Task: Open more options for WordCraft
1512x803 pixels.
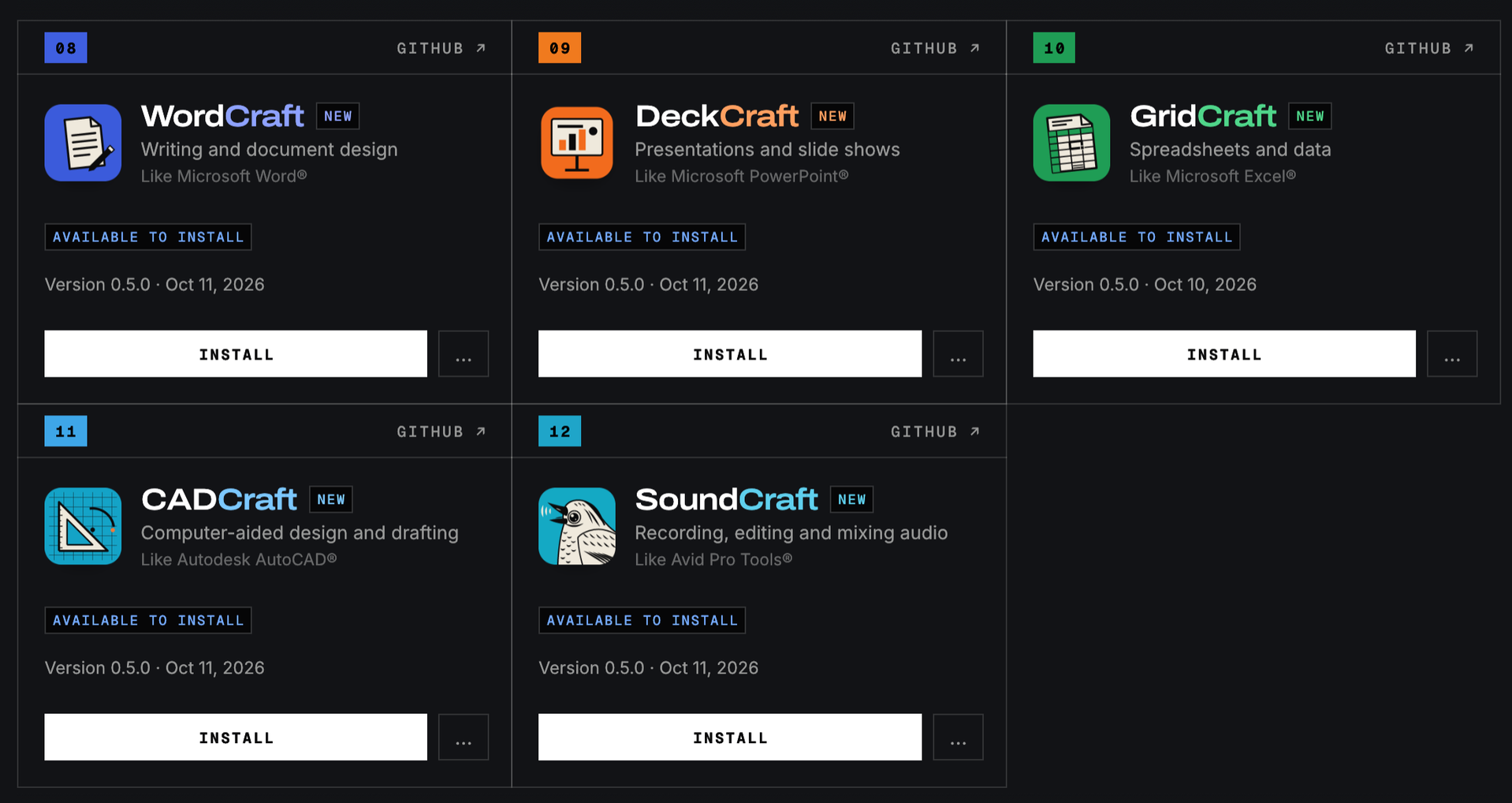Action: (464, 354)
